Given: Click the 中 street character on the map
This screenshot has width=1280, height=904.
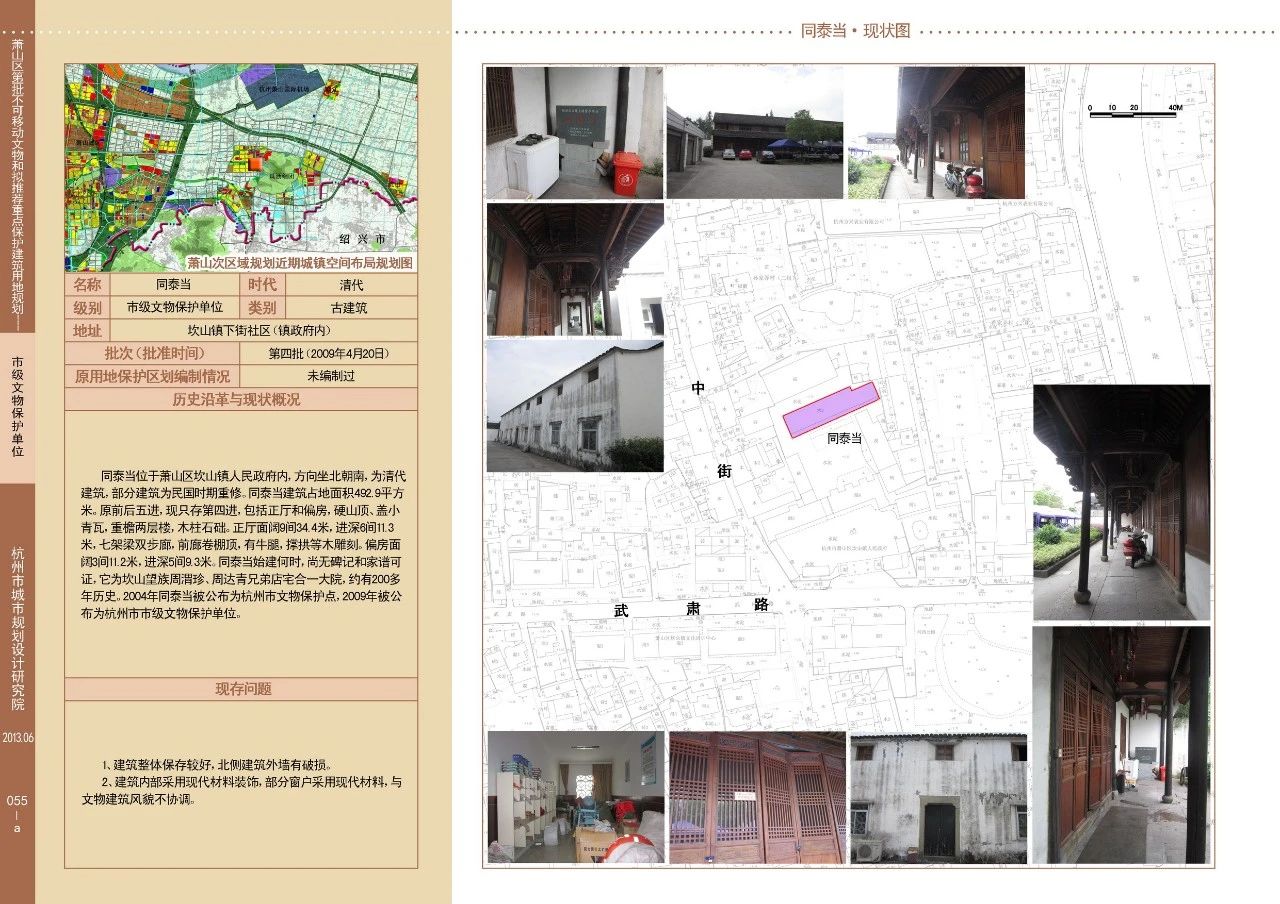Looking at the screenshot, I should pos(698,388).
